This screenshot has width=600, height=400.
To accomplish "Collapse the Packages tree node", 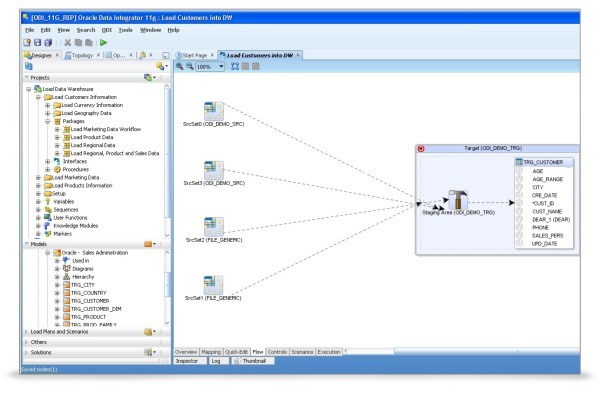I will 47,122.
